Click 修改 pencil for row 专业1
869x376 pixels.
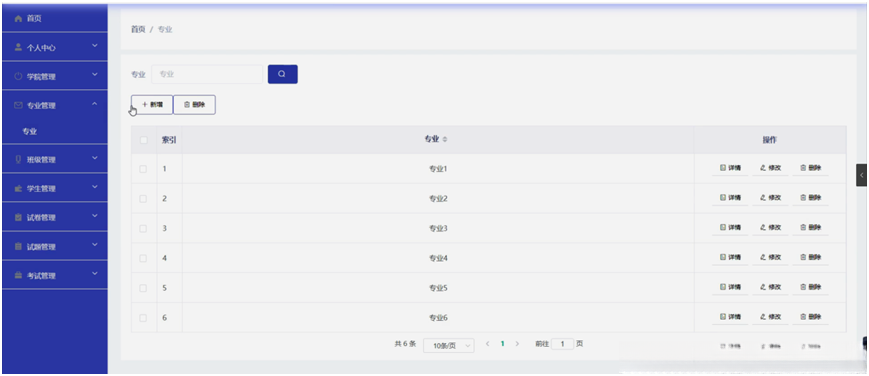pyautogui.click(x=770, y=168)
